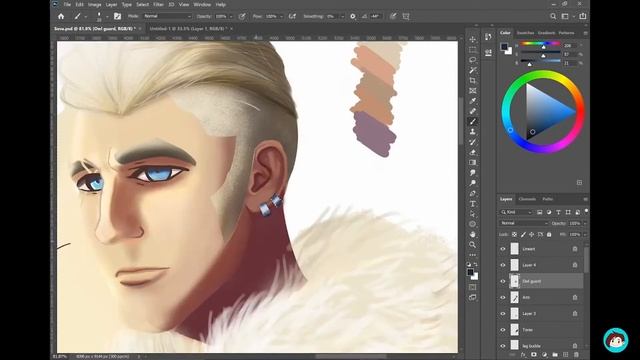Open the Smoothing dropdown arrow
This screenshot has width=640, height=360.
pyautogui.click(x=342, y=17)
